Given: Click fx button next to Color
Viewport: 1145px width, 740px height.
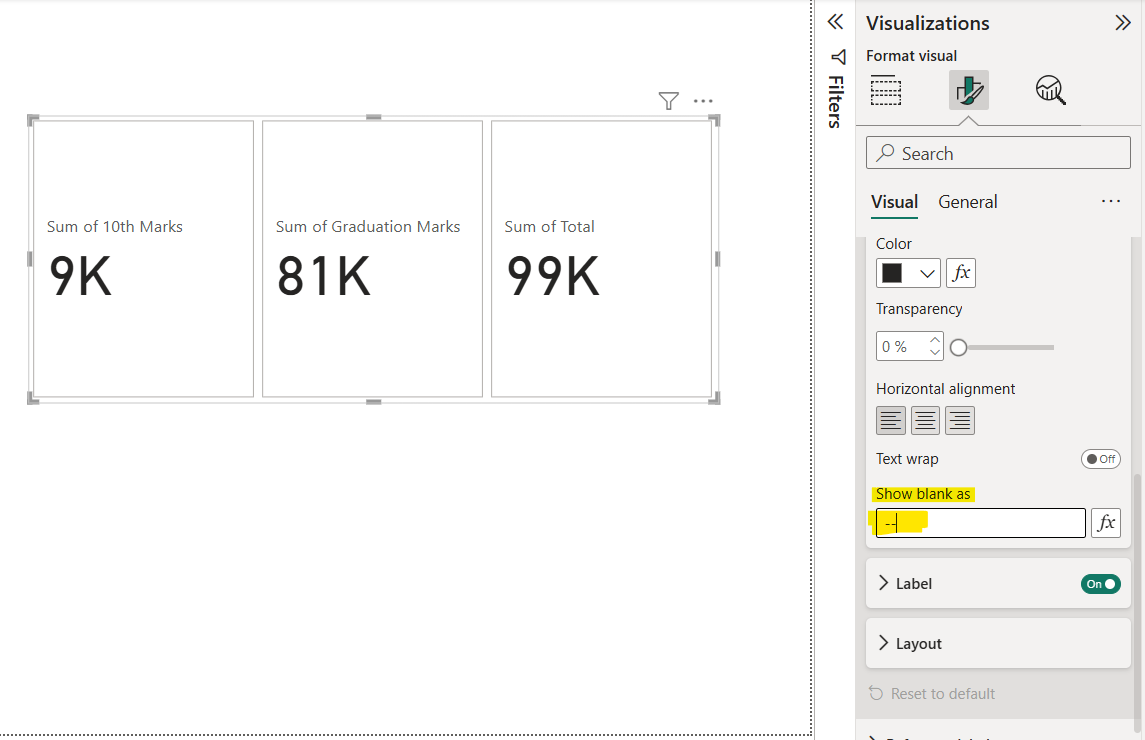Looking at the screenshot, I should [x=960, y=273].
